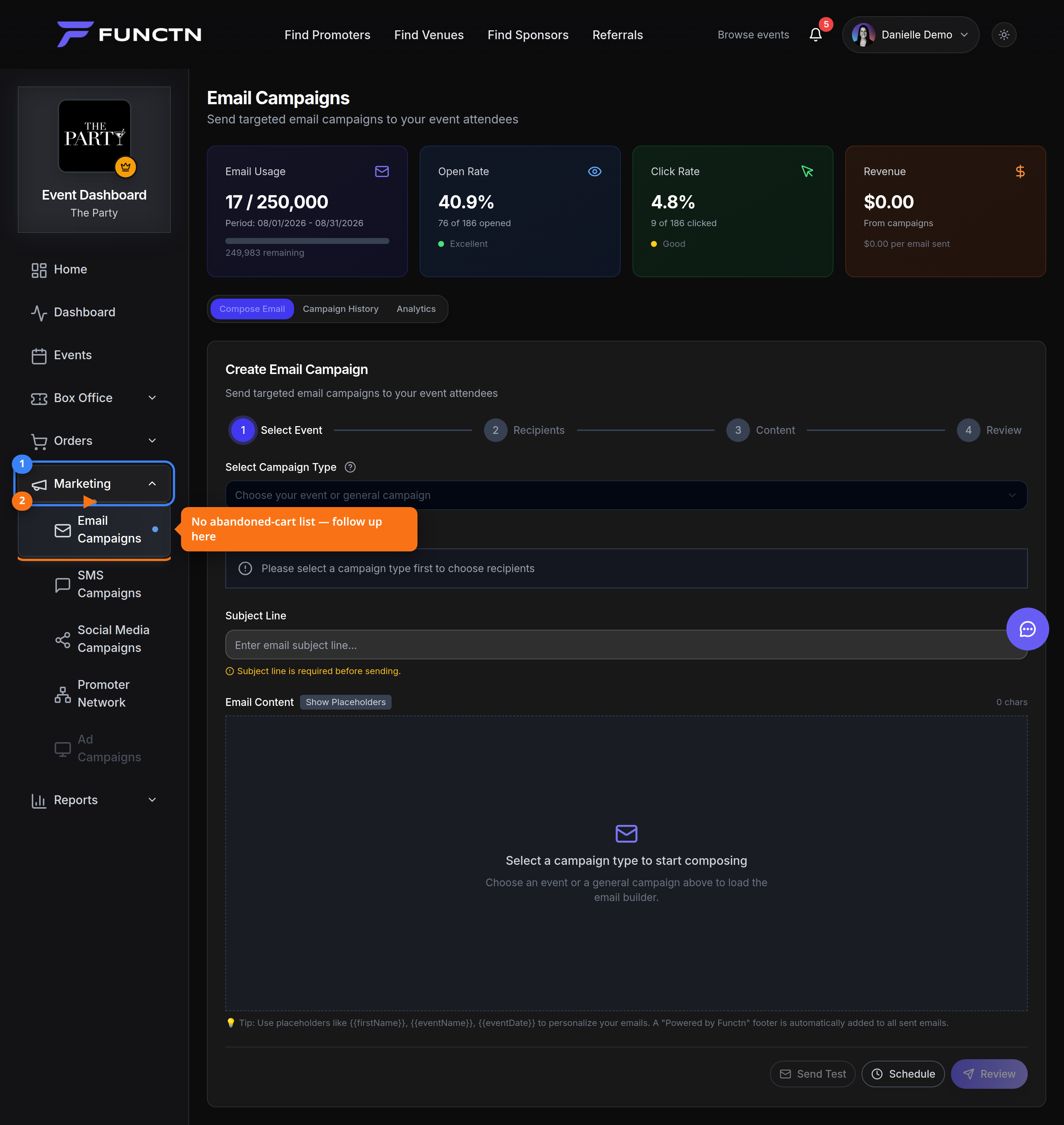Toggle the light/dark theme sun icon
Screen dimensions: 1064x1125
(x=1004, y=35)
